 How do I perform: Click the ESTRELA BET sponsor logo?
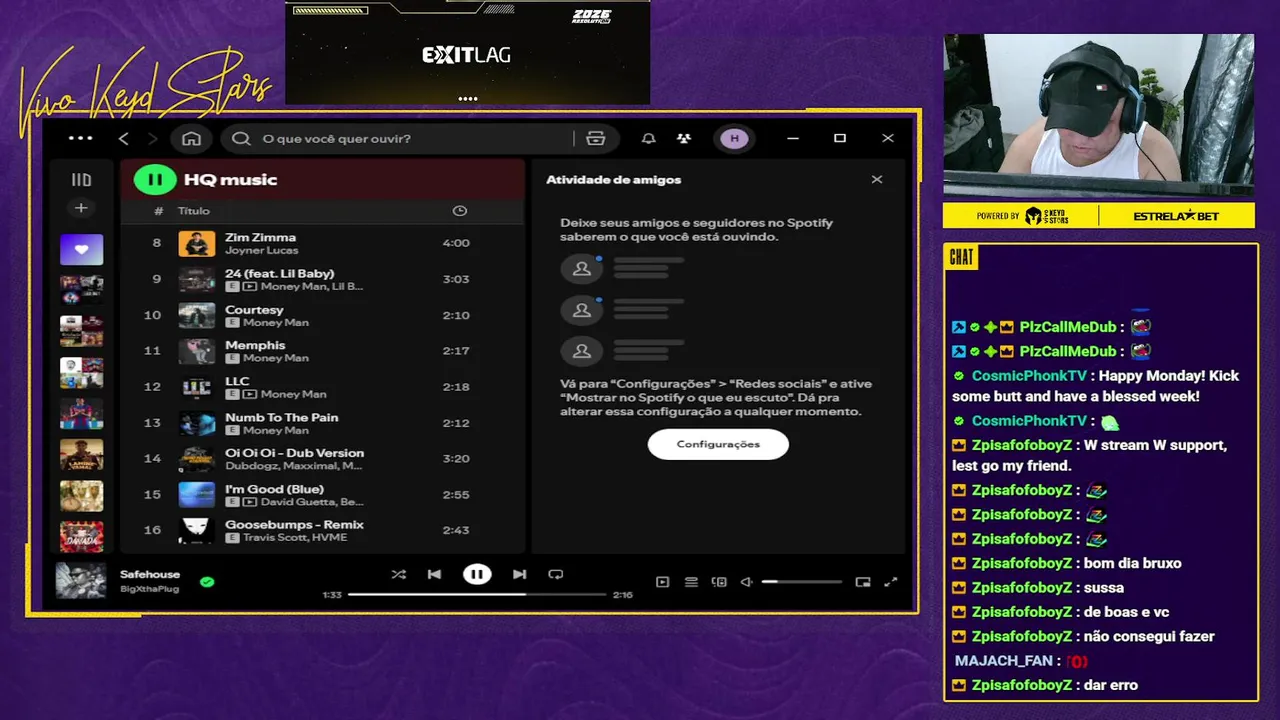tap(1176, 216)
